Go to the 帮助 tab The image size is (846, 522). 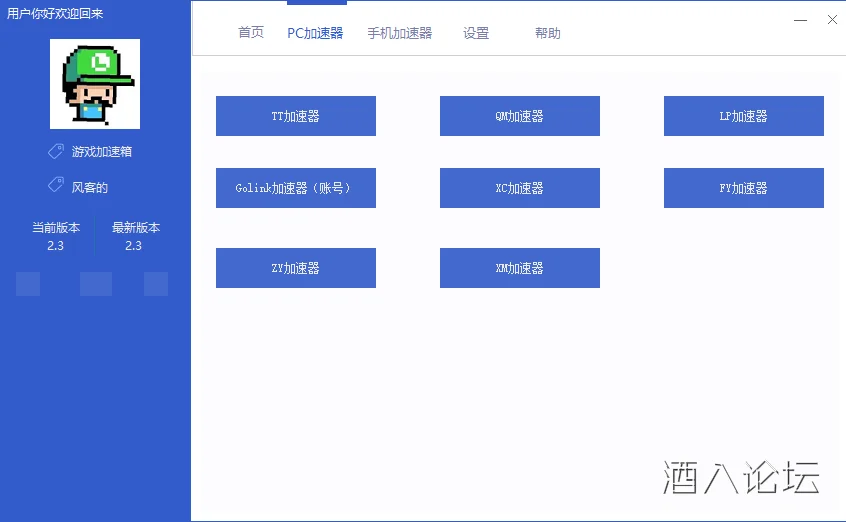click(548, 33)
